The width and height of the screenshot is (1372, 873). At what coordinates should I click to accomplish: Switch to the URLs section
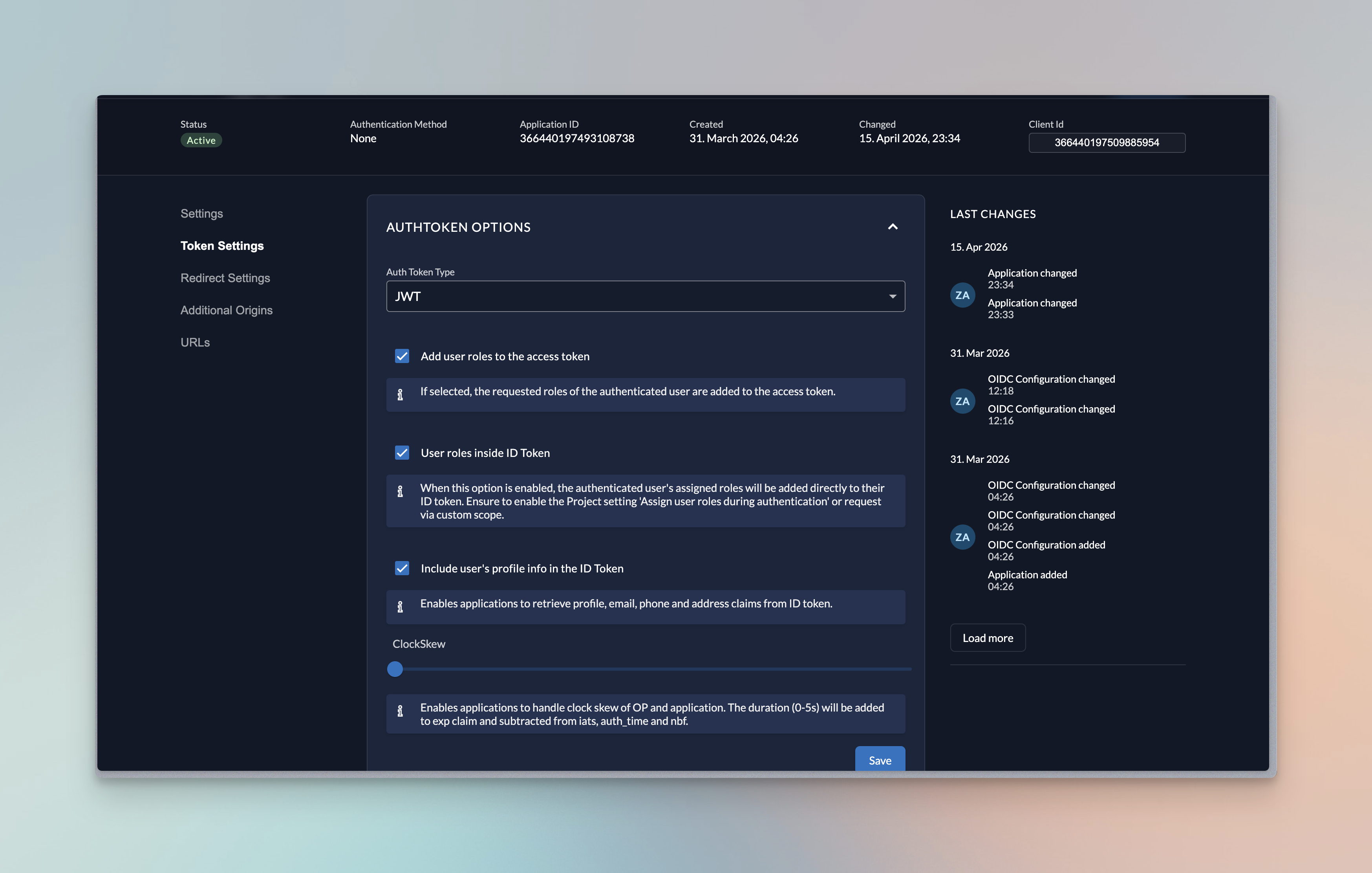tap(195, 342)
